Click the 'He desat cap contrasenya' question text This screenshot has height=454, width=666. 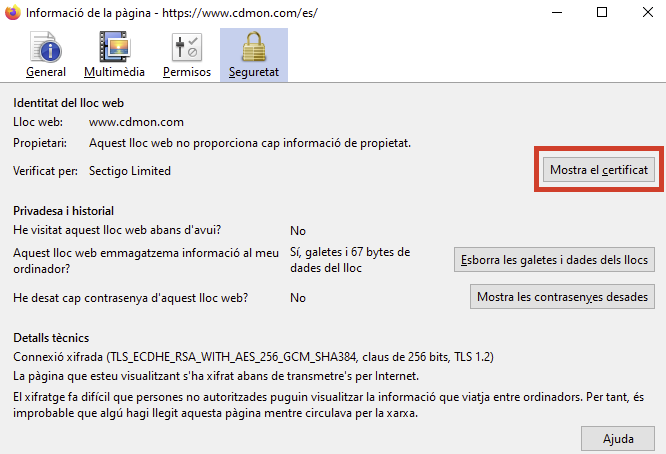click(x=131, y=298)
